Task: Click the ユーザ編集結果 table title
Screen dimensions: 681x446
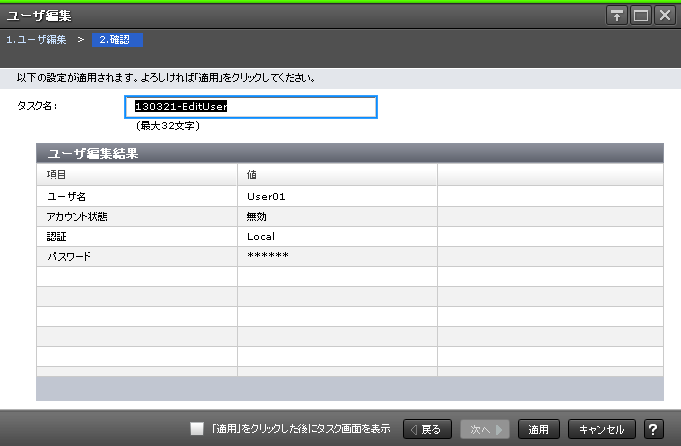Action: coord(93,153)
